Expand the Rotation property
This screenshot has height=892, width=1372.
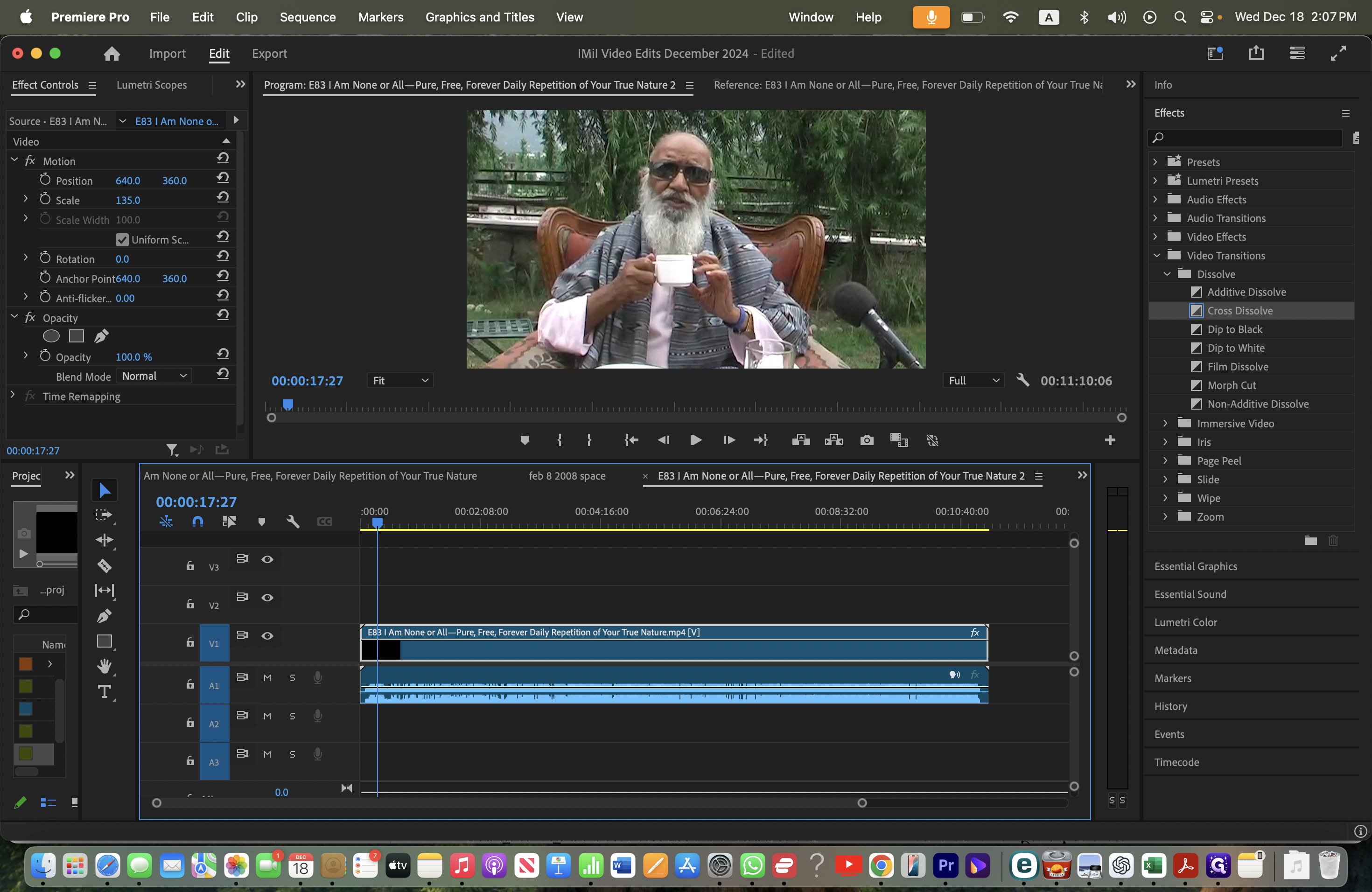point(25,258)
